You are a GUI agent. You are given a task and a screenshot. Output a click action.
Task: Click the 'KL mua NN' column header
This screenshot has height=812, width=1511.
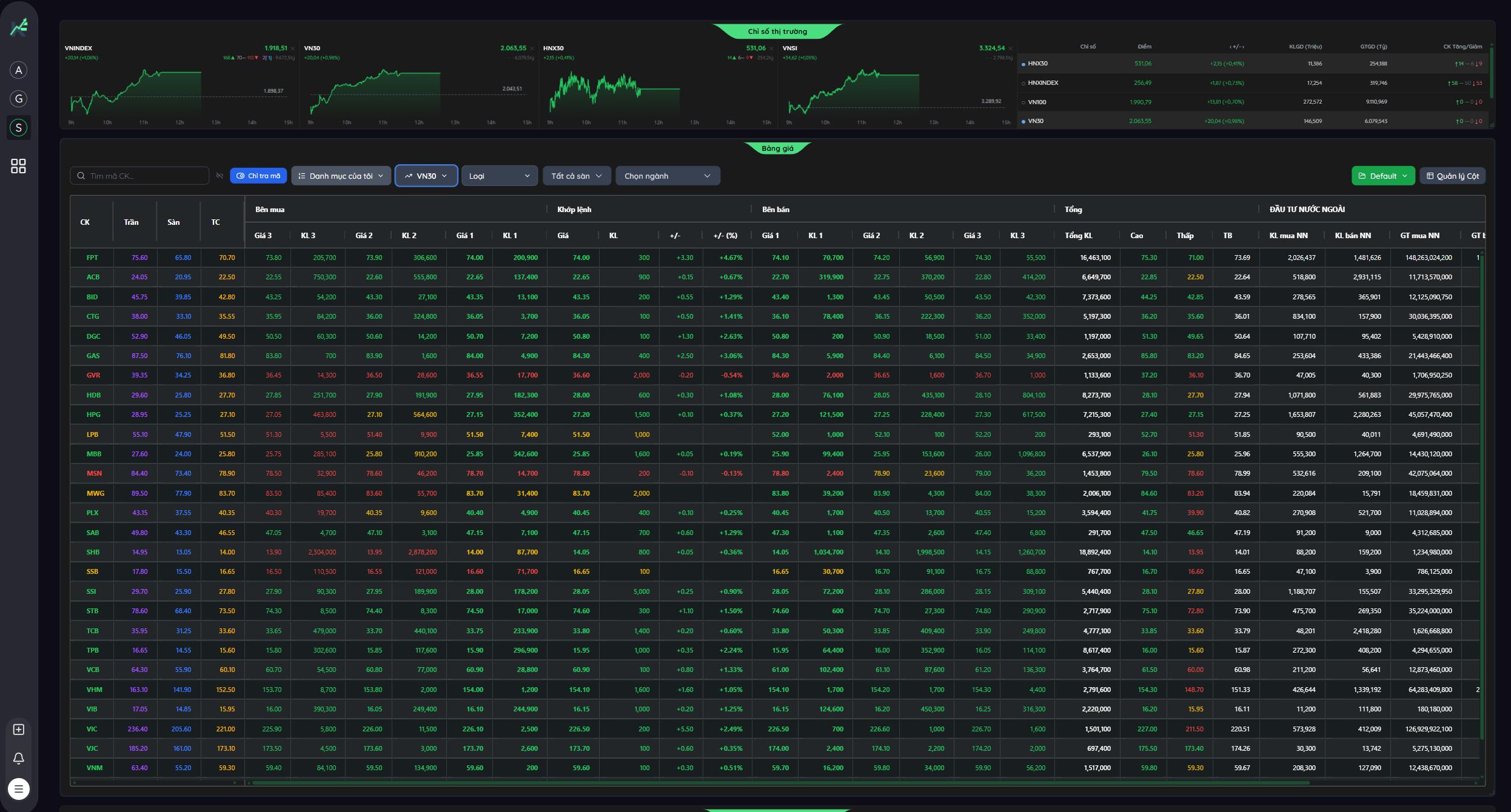1288,236
